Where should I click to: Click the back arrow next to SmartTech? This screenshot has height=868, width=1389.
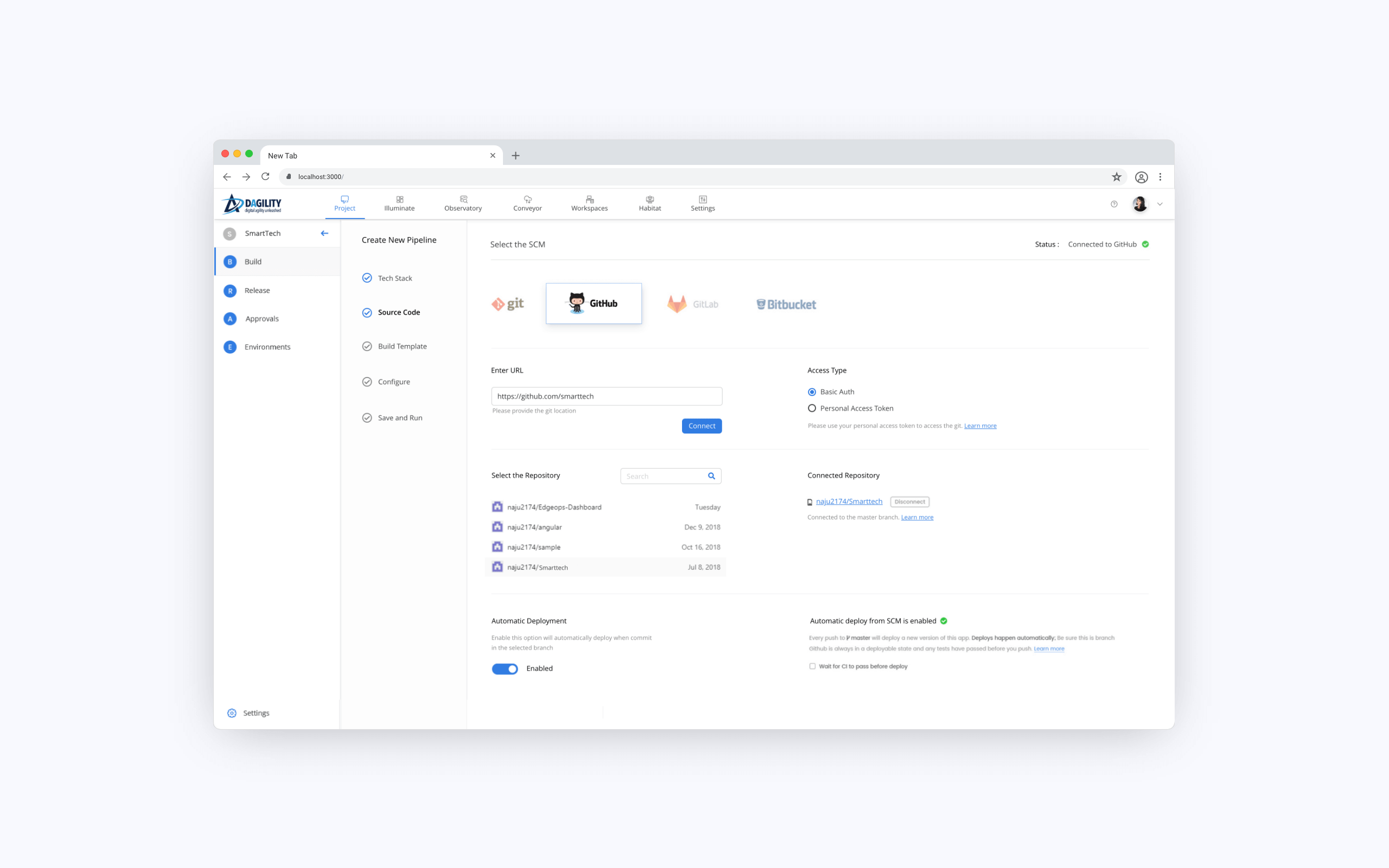pos(324,233)
